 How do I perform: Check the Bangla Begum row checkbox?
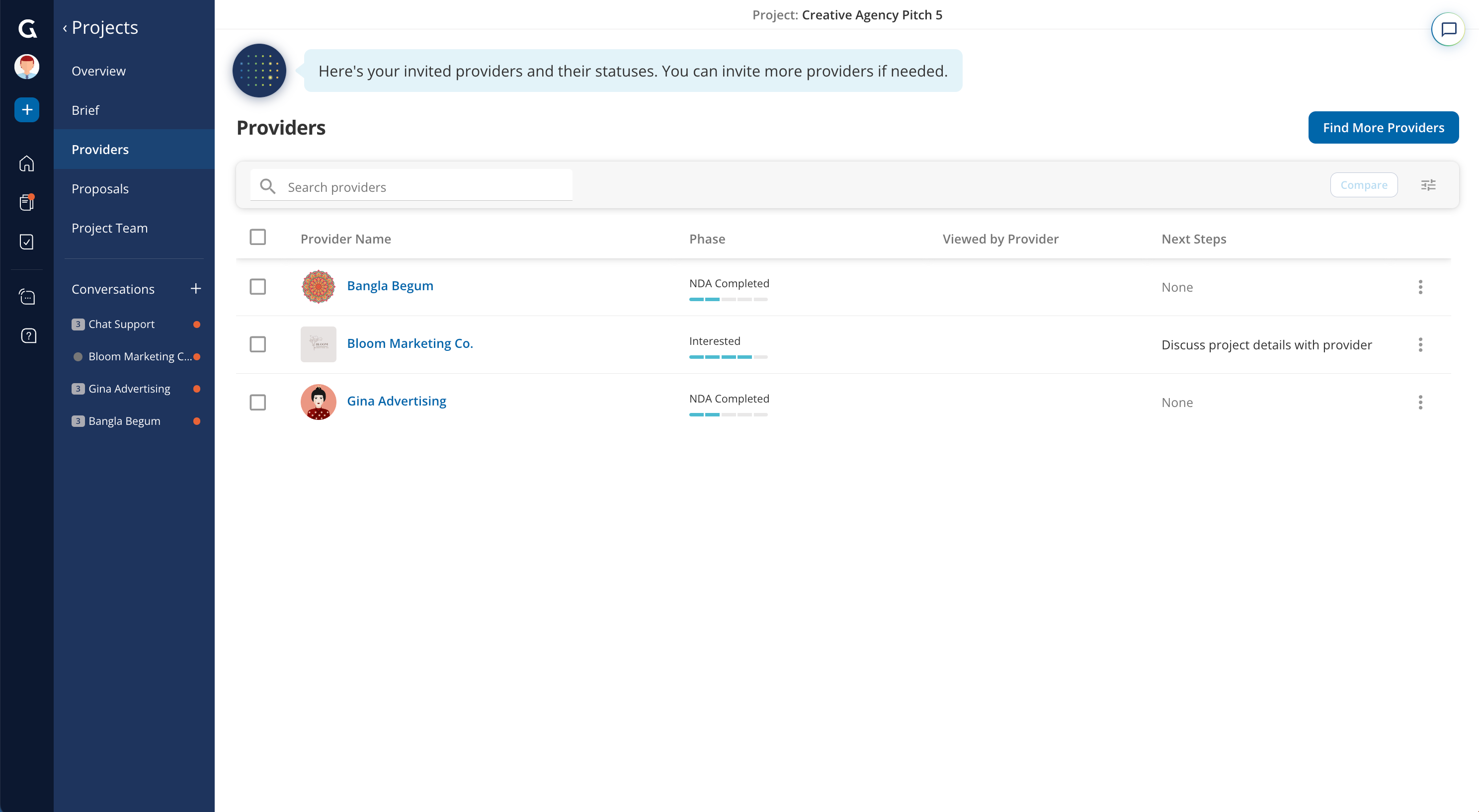258,287
